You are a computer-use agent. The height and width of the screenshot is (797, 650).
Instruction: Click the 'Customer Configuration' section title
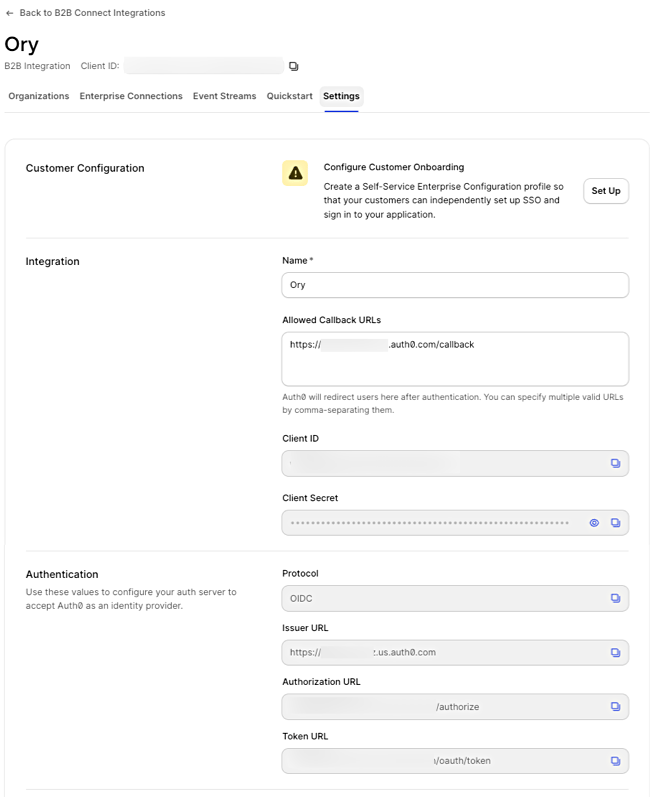[85, 168]
